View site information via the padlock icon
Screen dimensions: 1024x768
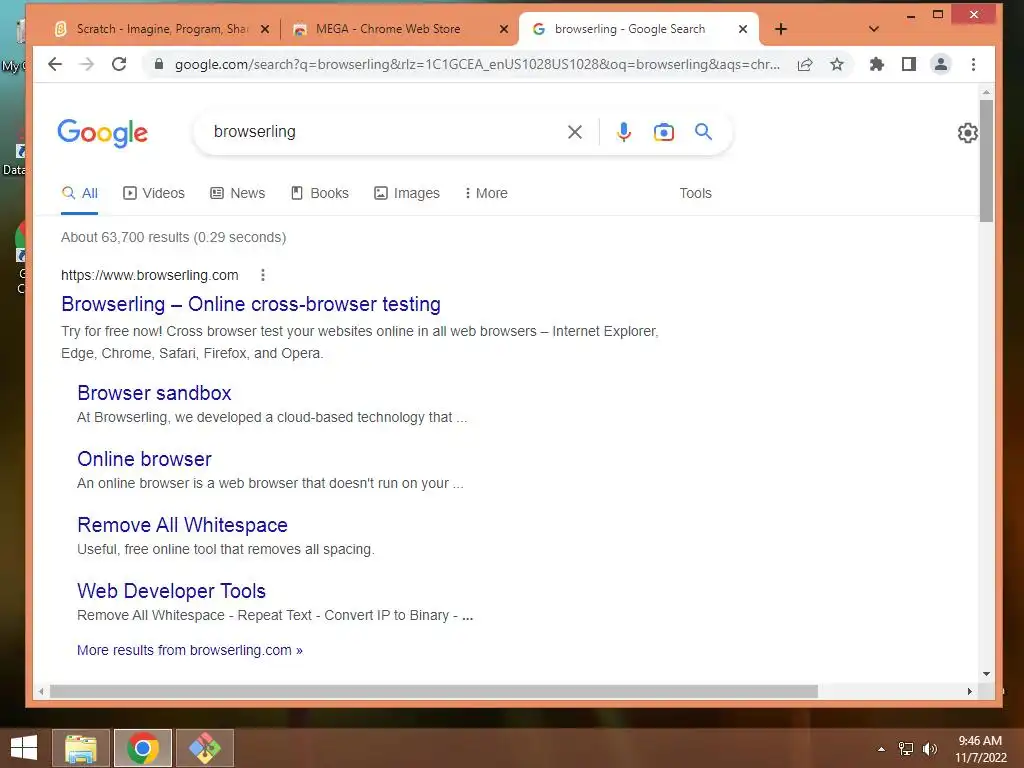click(x=158, y=64)
